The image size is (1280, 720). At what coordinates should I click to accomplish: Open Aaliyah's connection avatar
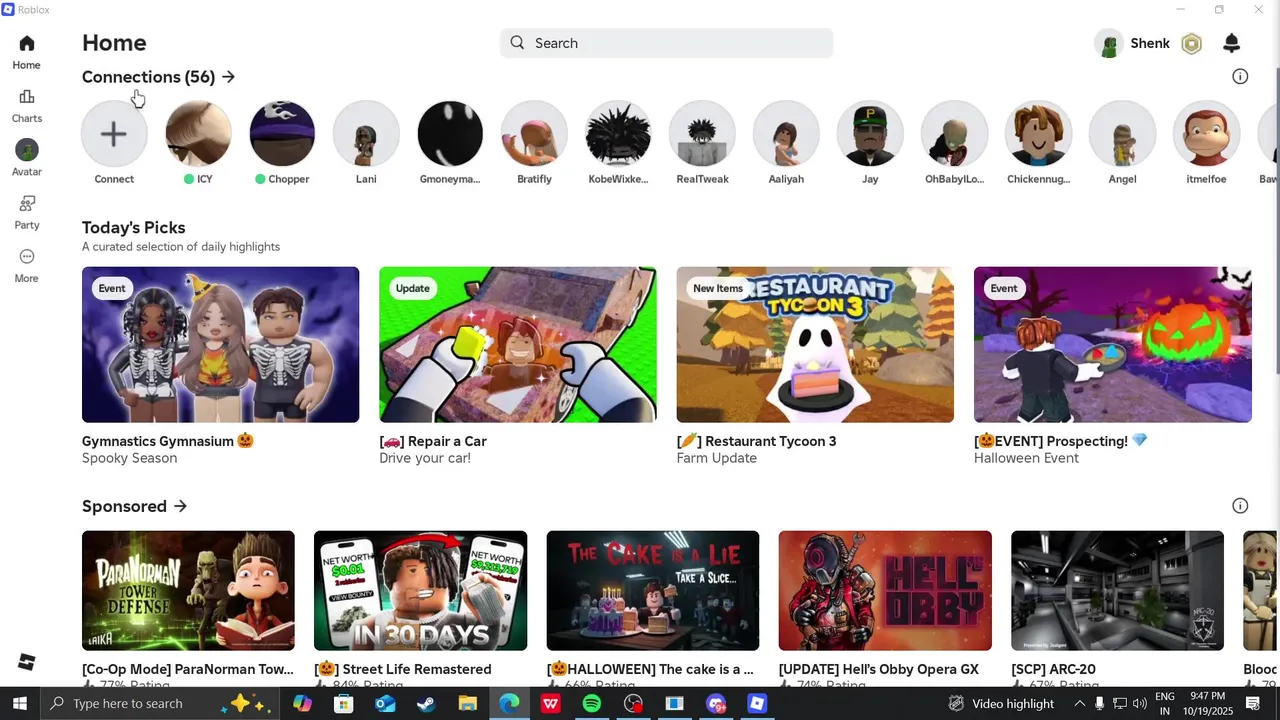786,133
